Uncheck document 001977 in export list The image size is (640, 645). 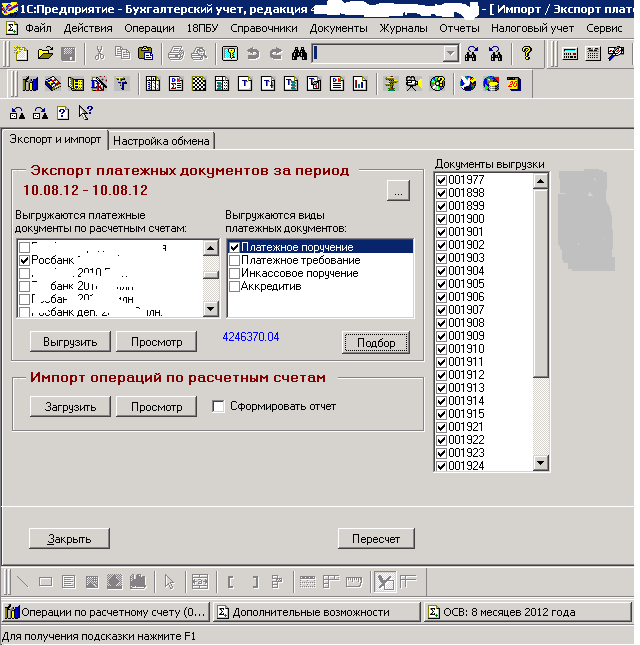click(442, 180)
